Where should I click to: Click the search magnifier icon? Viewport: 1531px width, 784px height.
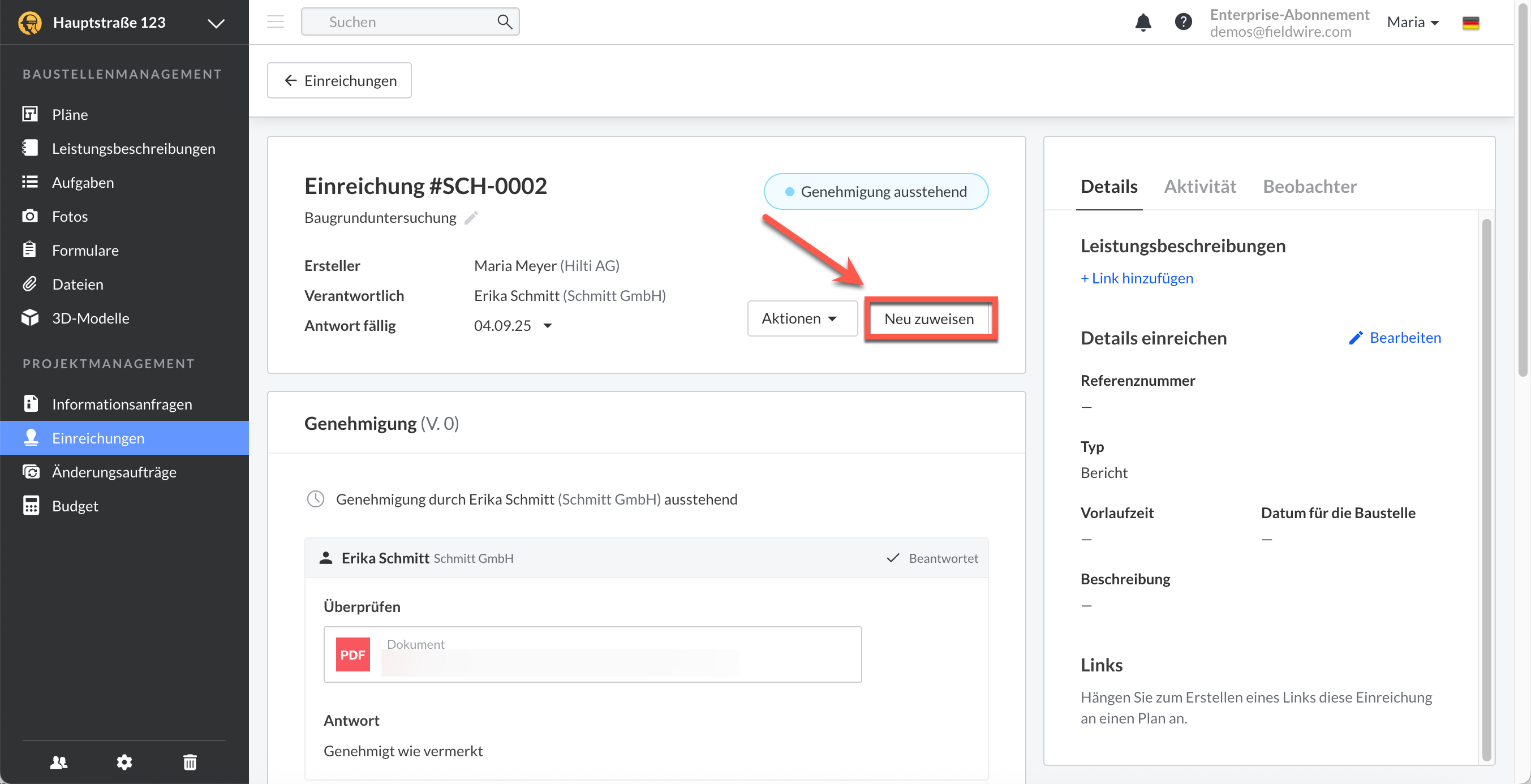pos(504,22)
